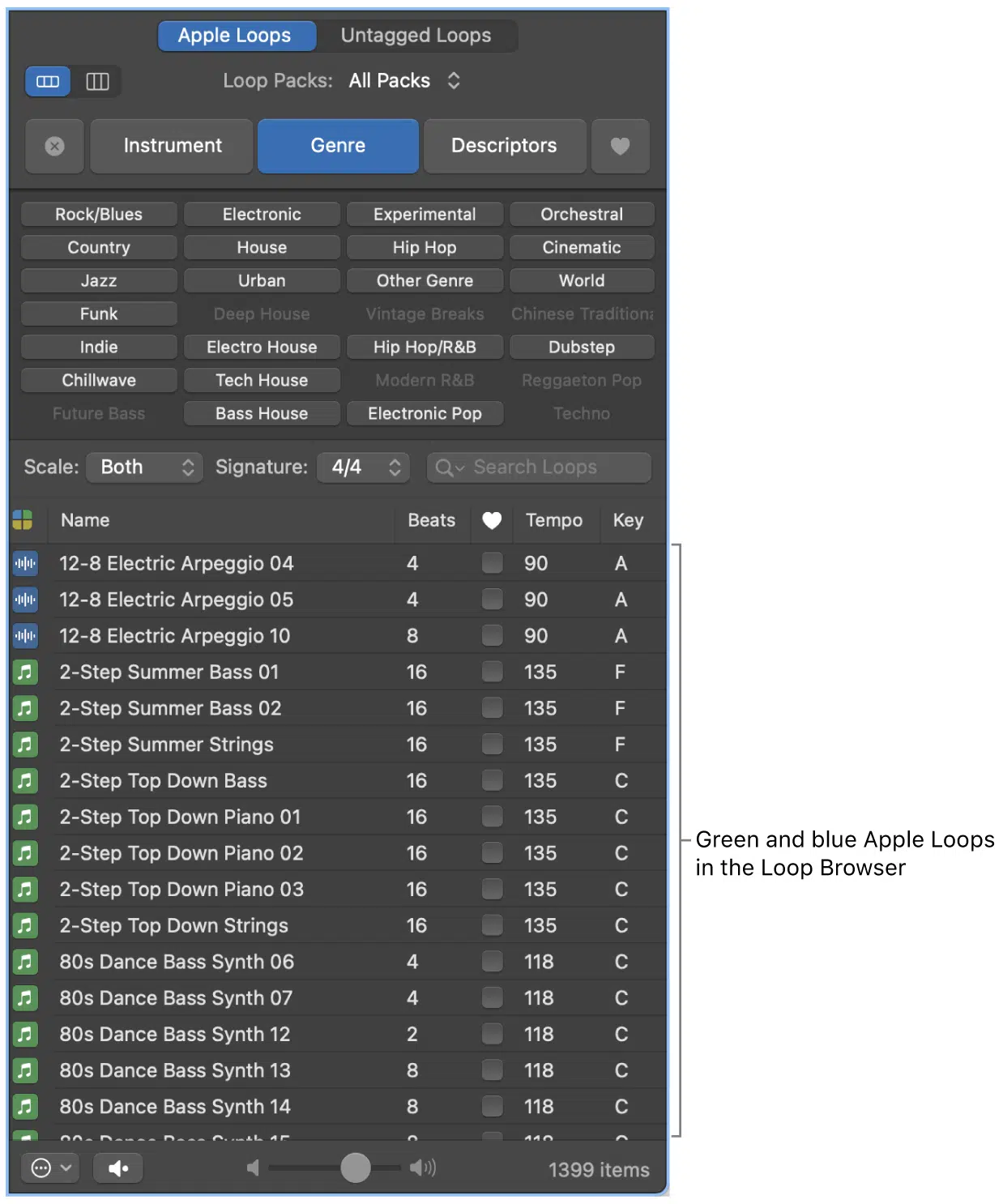Switch to the Untagged Loops tab
The width and height of the screenshot is (1003, 1204).
pos(416,36)
